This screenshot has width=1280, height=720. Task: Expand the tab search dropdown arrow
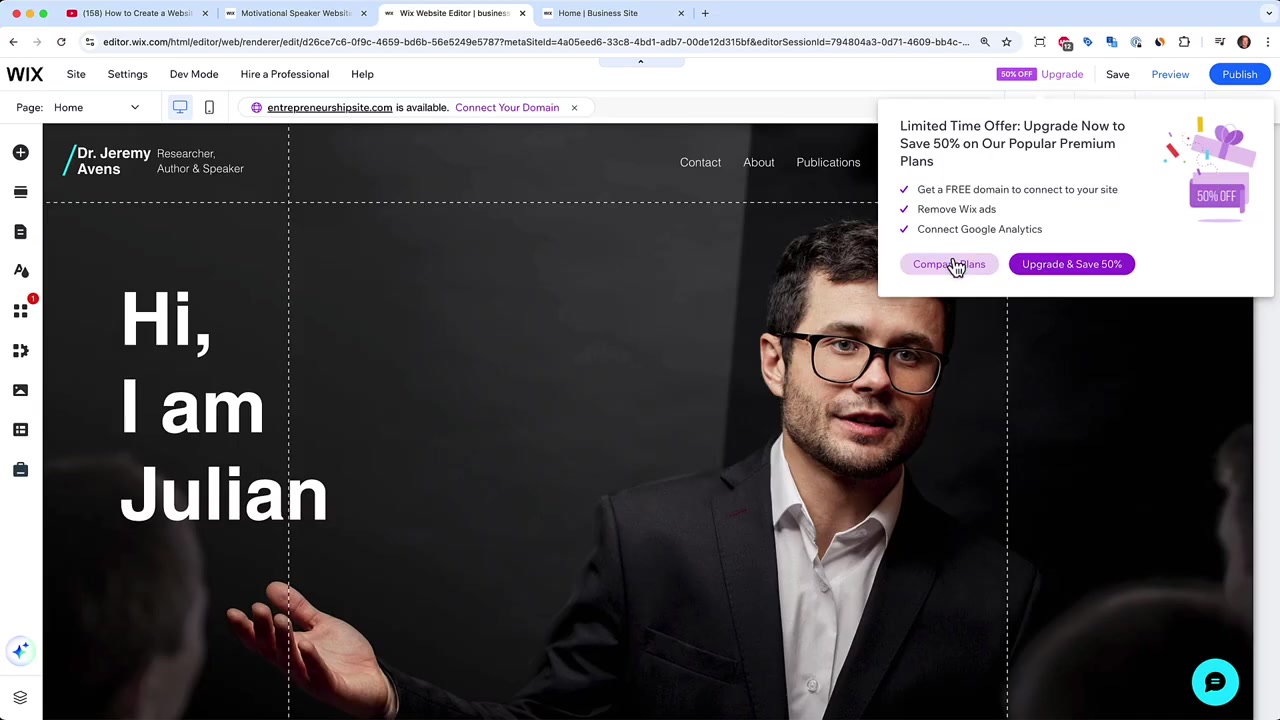(x=1269, y=13)
